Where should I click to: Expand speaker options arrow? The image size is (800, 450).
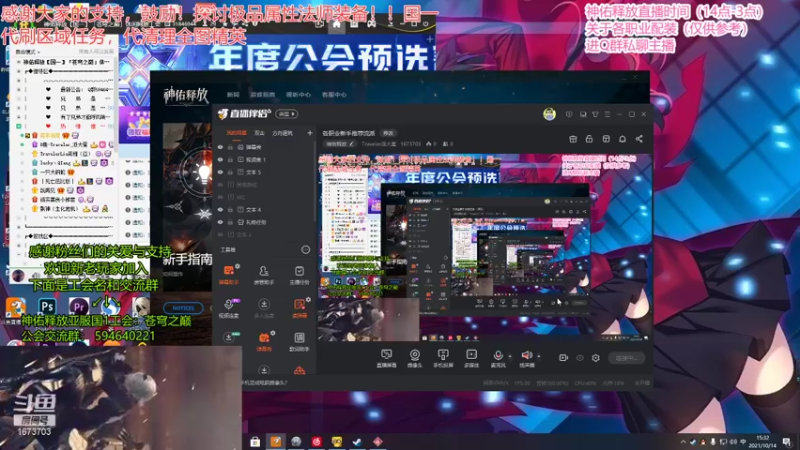pyautogui.click(x=539, y=356)
